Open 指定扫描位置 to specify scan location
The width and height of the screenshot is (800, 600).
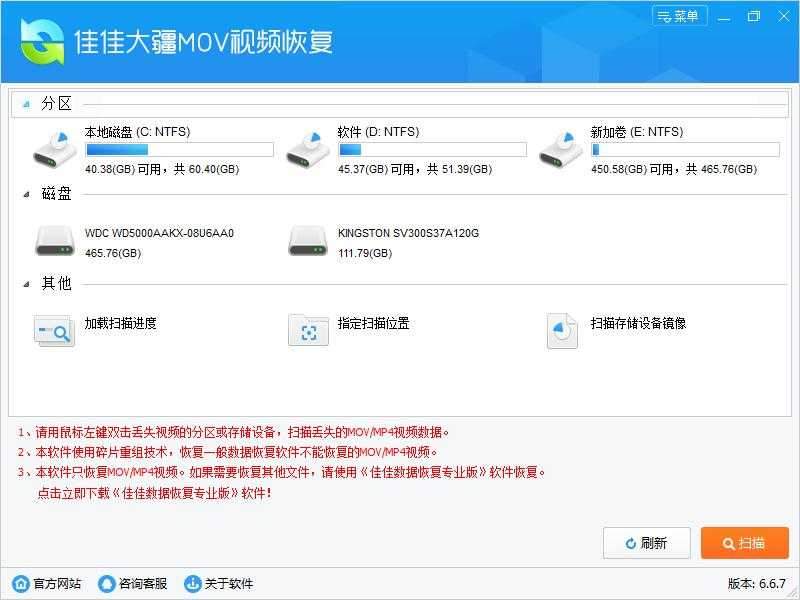(x=308, y=330)
